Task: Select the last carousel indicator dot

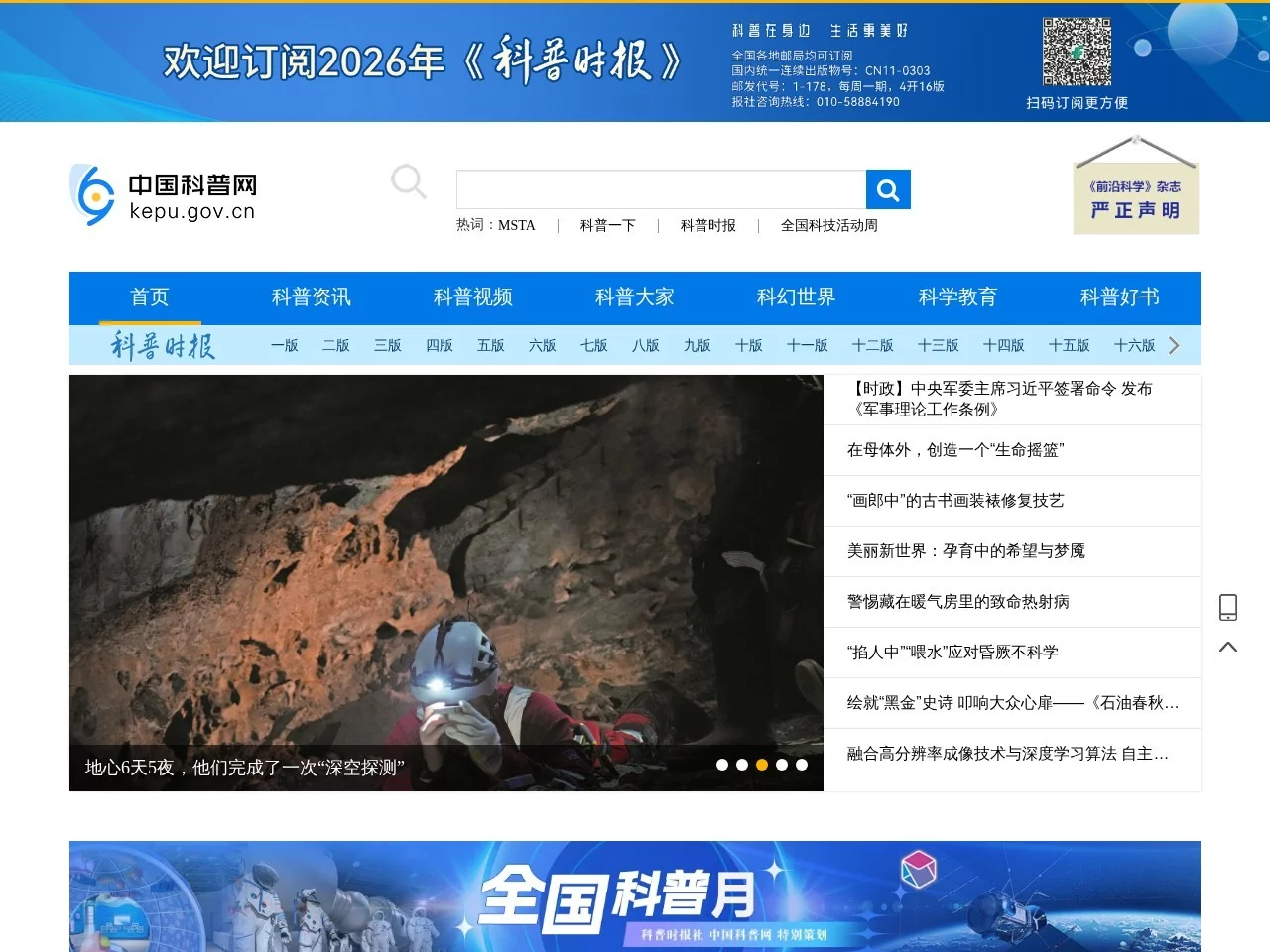Action: 801,765
